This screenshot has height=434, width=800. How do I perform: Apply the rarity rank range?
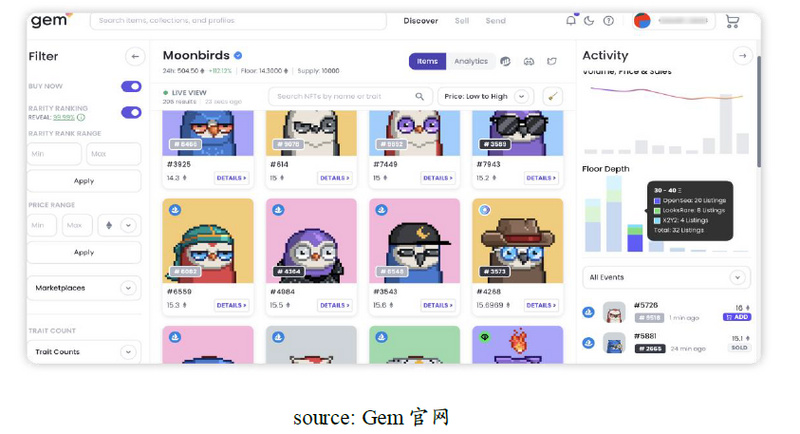(84, 181)
